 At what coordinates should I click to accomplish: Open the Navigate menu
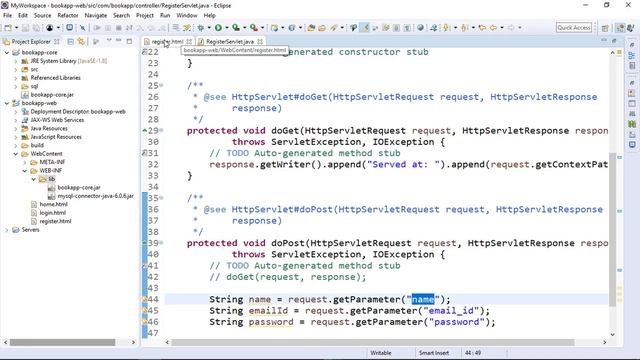click(x=96, y=16)
